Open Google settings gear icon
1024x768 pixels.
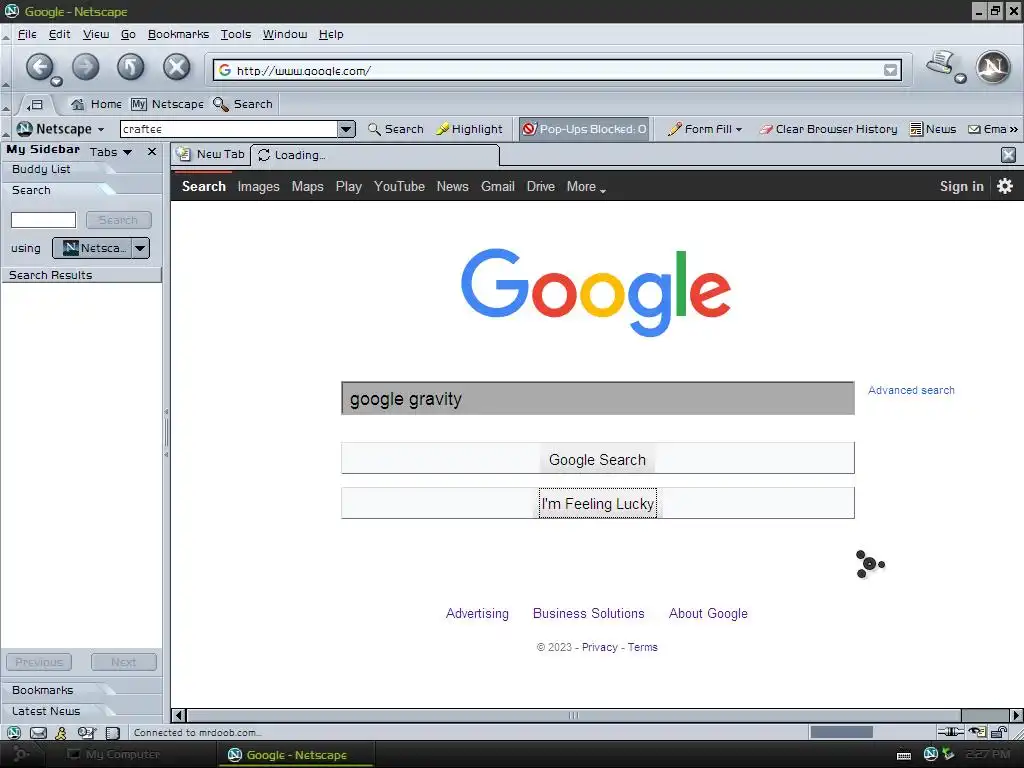tap(1004, 186)
